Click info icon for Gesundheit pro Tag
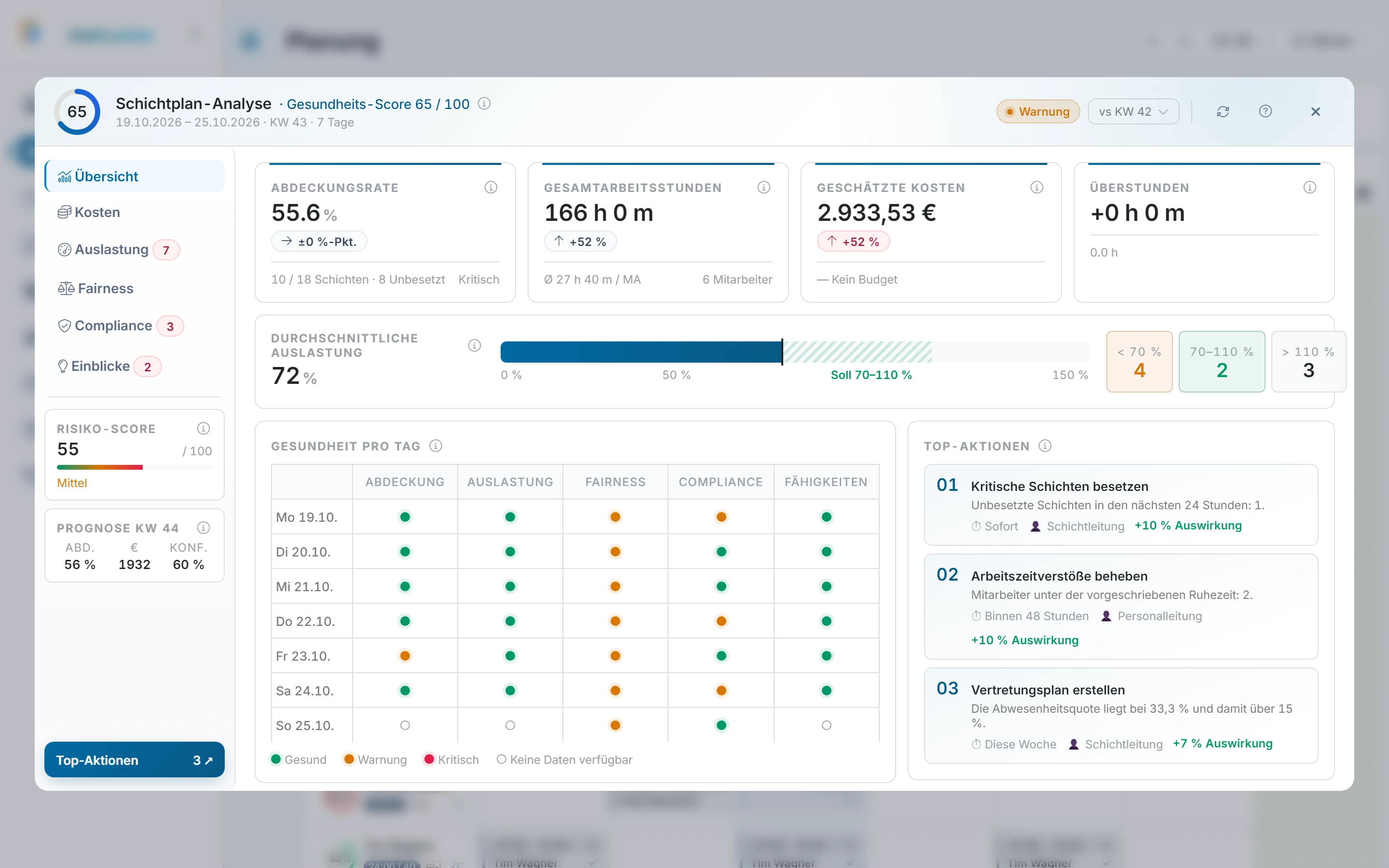Image resolution: width=1389 pixels, height=868 pixels. pyautogui.click(x=436, y=446)
